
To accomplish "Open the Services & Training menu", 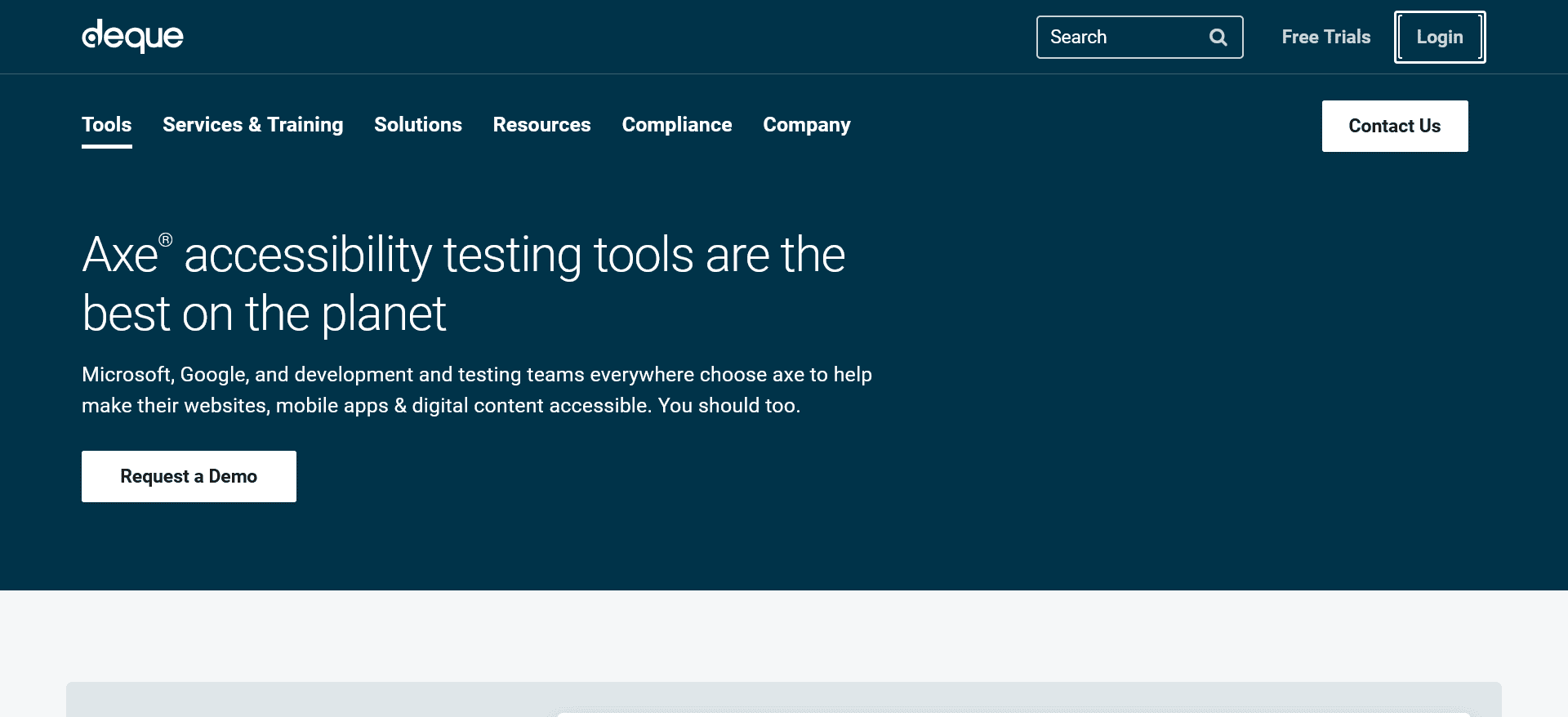I will click(x=252, y=125).
